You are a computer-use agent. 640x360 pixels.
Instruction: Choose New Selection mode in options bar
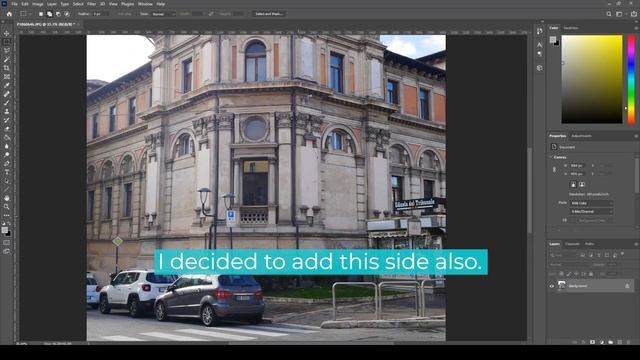point(41,14)
